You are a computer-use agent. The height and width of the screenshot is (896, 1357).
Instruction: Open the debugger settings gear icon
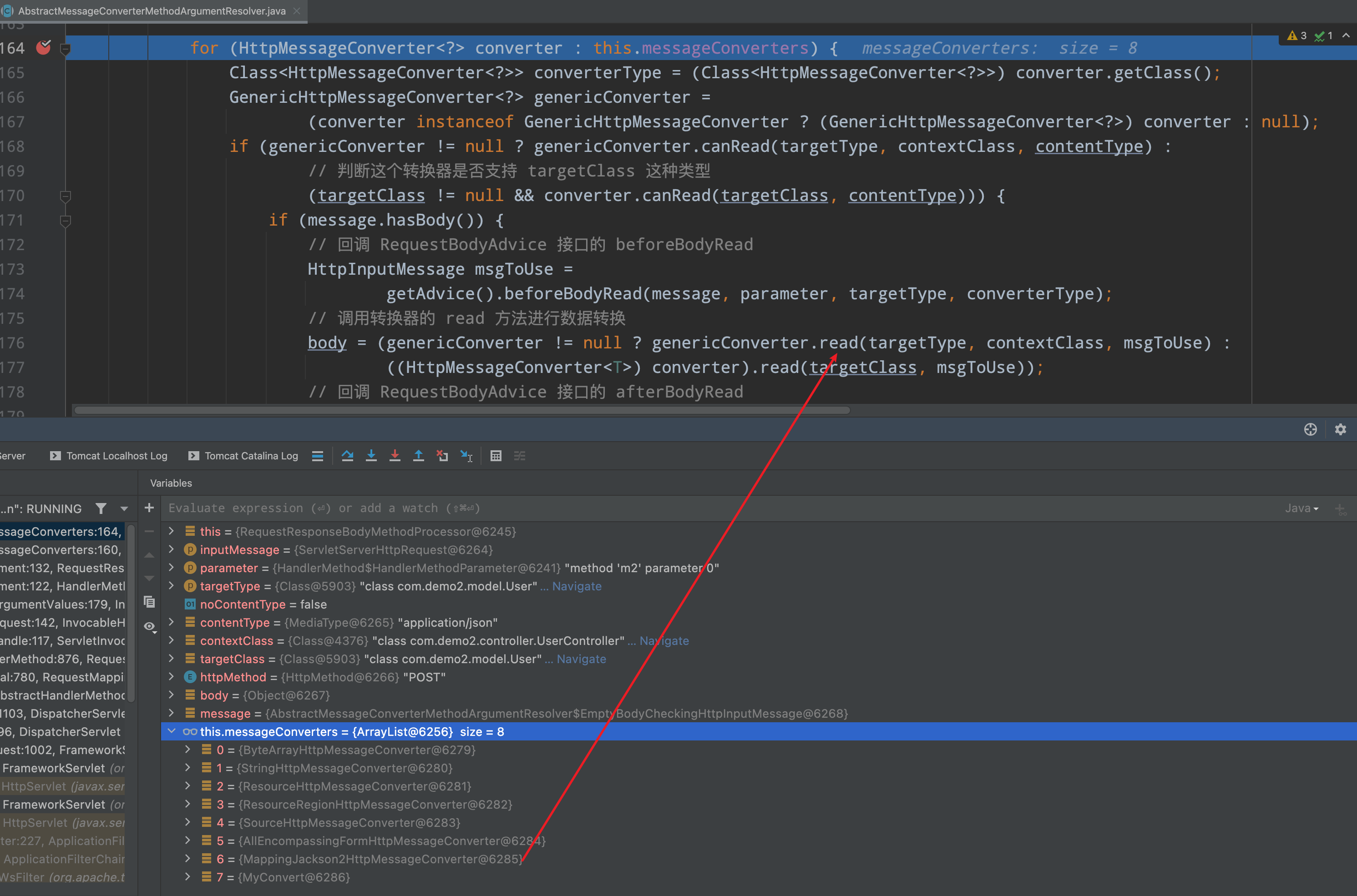tap(1341, 429)
